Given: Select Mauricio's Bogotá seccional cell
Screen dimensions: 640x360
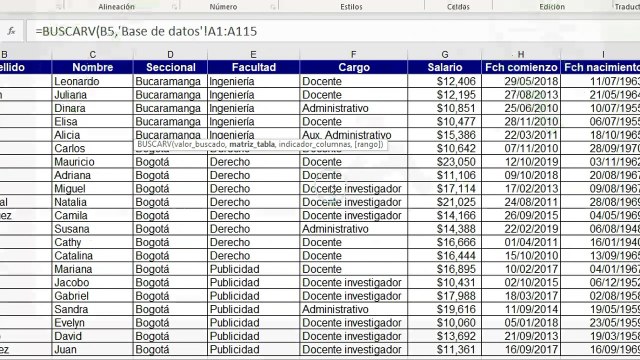Looking at the screenshot, I should pyautogui.click(x=170, y=162).
